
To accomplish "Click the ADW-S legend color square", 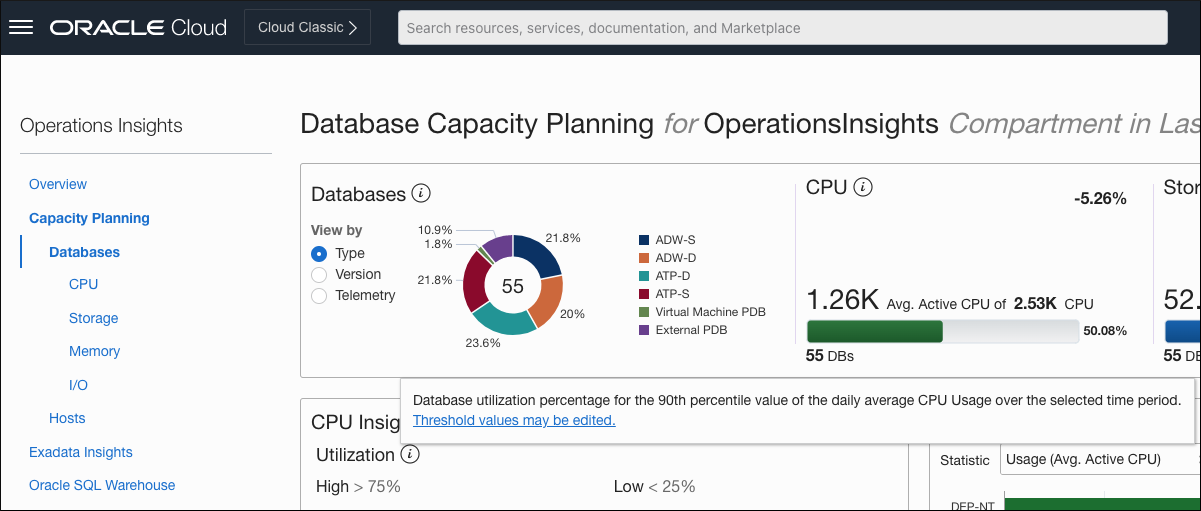I will click(645, 240).
